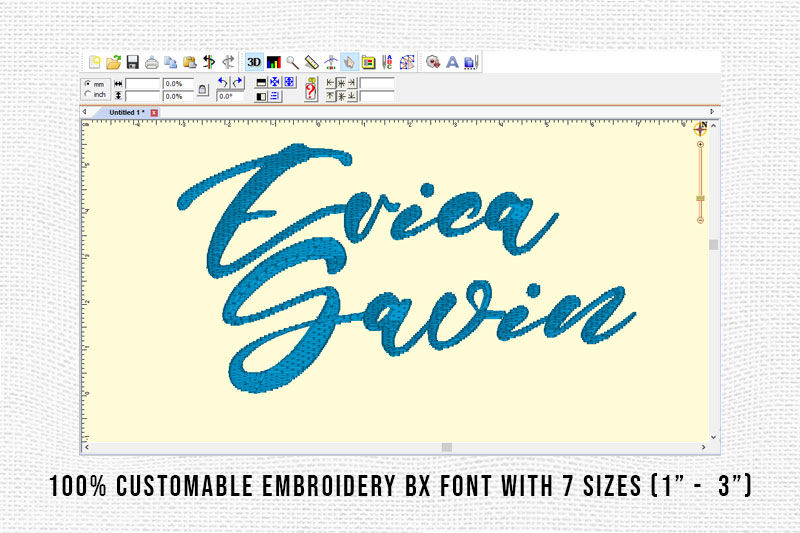Select the inch units radio button

[88, 94]
